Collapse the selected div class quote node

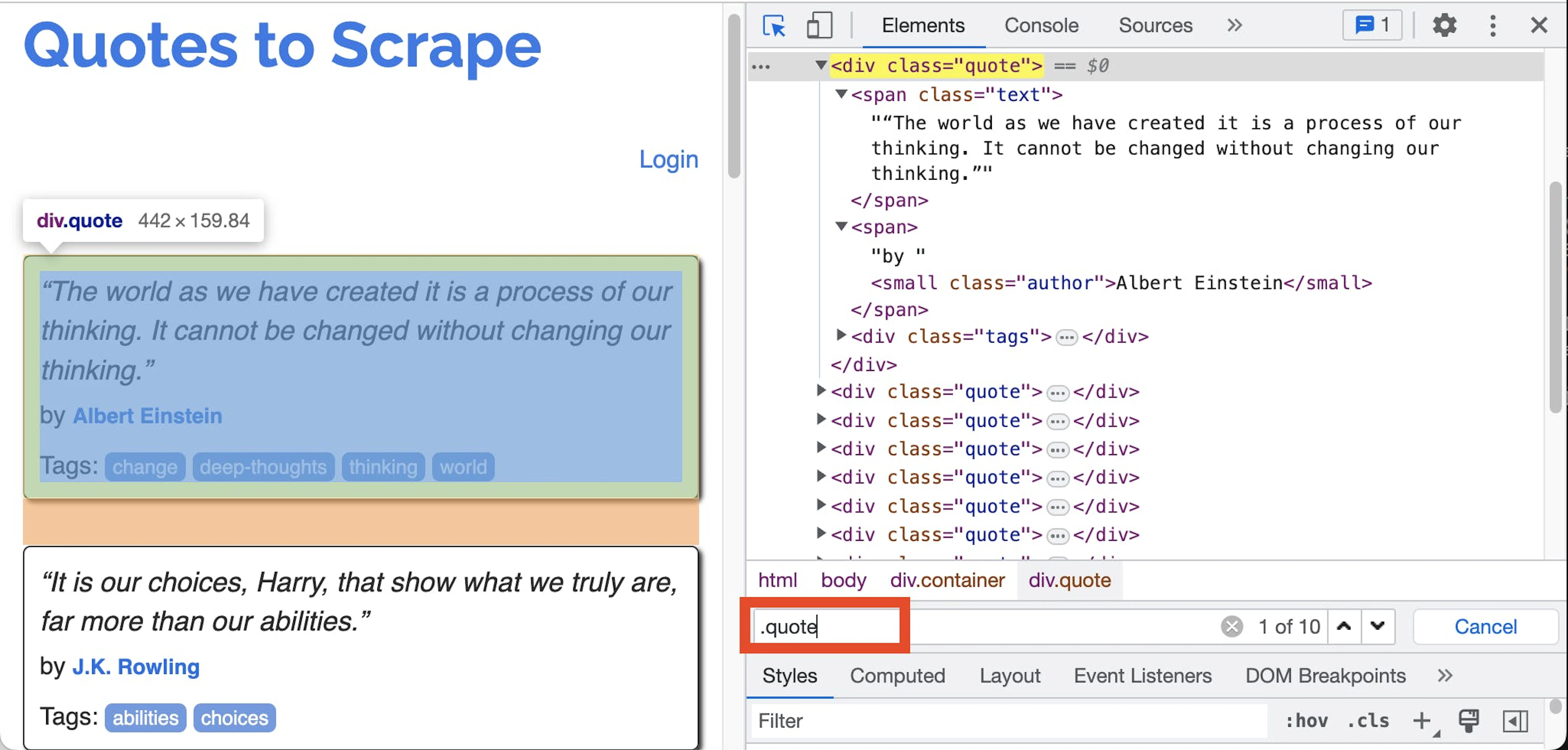click(820, 65)
